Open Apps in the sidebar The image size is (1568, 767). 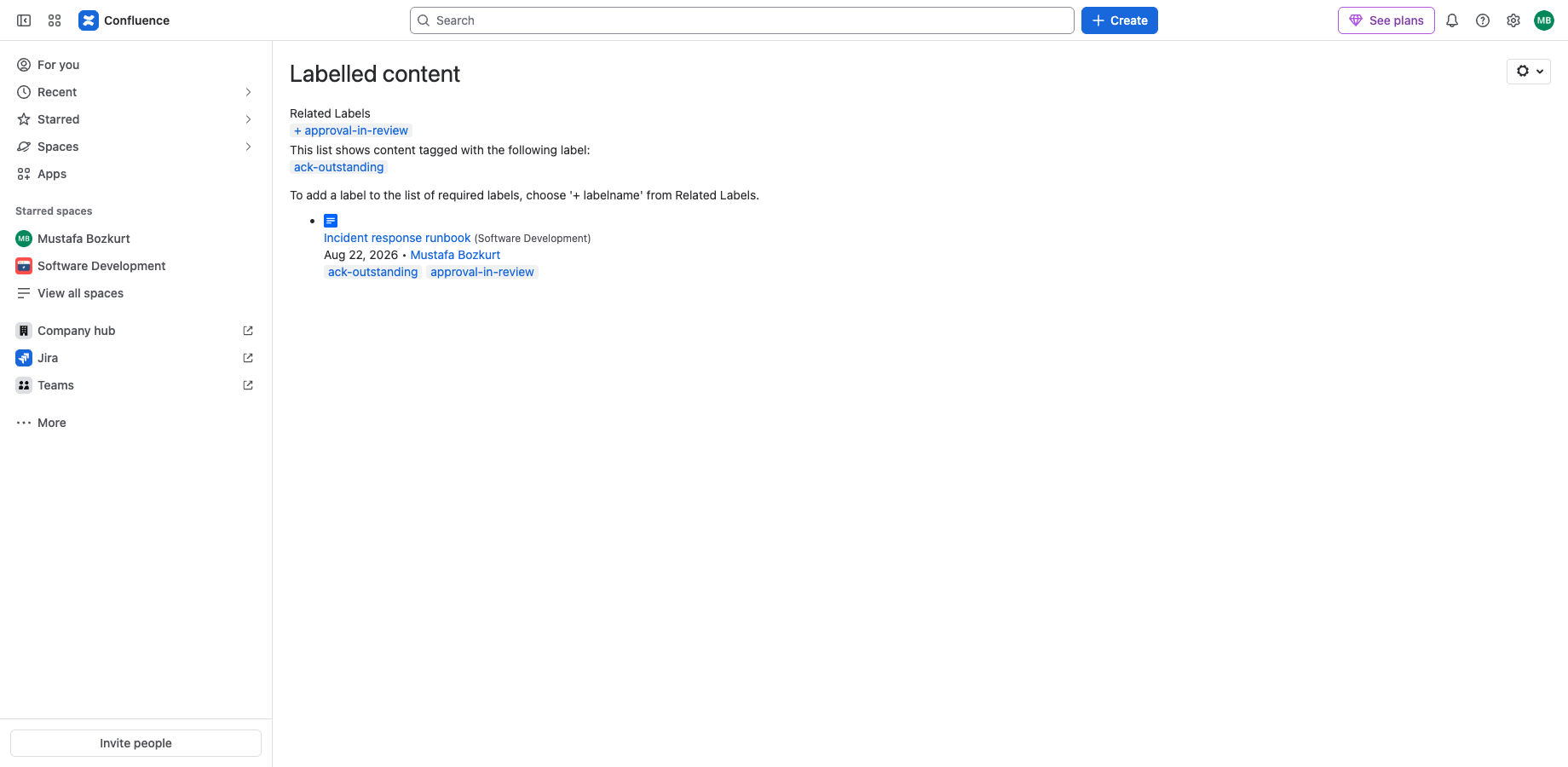click(x=135, y=174)
